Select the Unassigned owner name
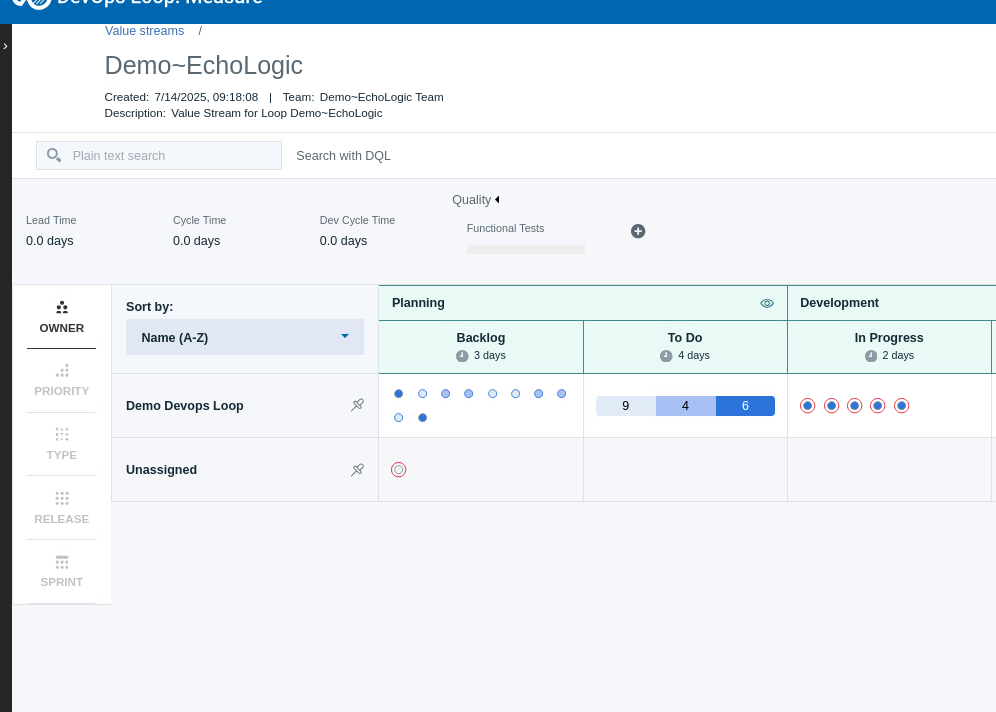 tap(161, 470)
